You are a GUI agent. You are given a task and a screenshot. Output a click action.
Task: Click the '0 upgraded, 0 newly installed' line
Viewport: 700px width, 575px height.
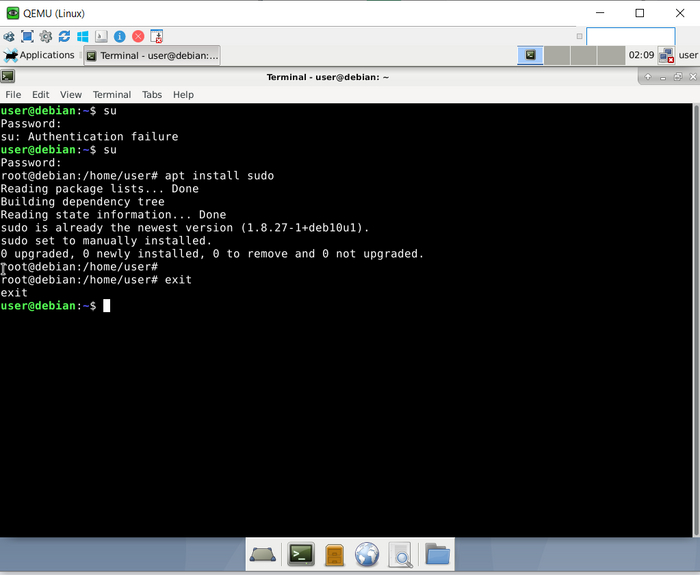pyautogui.click(x=212, y=254)
